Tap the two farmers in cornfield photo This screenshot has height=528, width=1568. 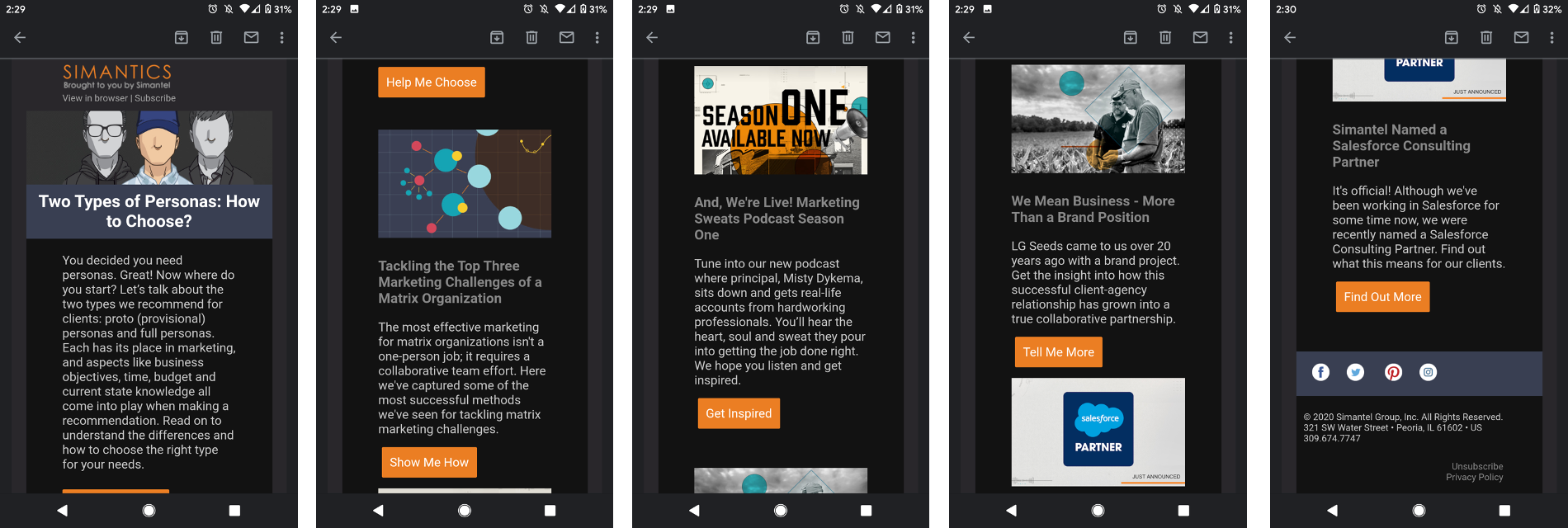(1098, 119)
